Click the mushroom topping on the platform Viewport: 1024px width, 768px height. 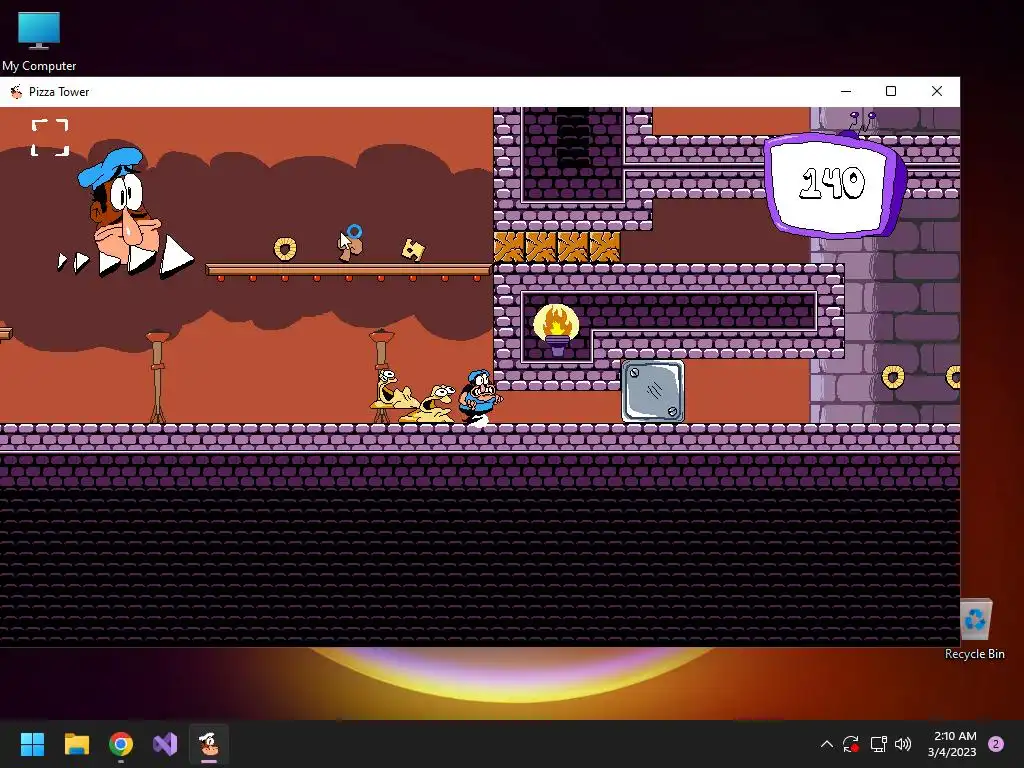[x=350, y=246]
